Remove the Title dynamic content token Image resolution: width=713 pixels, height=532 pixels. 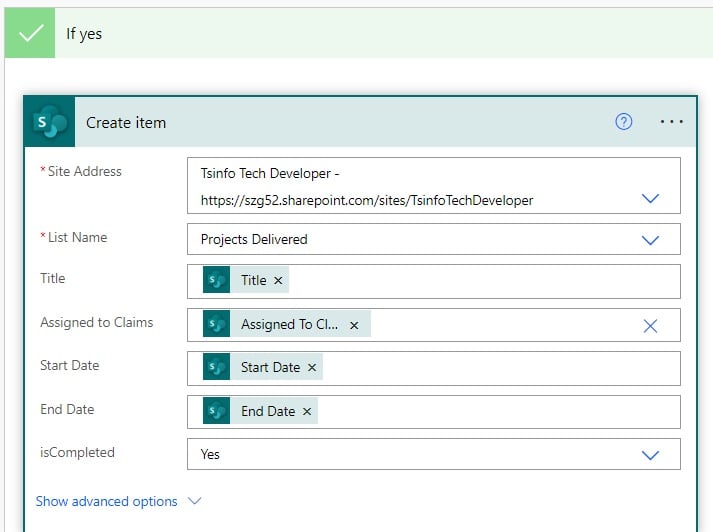coord(278,281)
